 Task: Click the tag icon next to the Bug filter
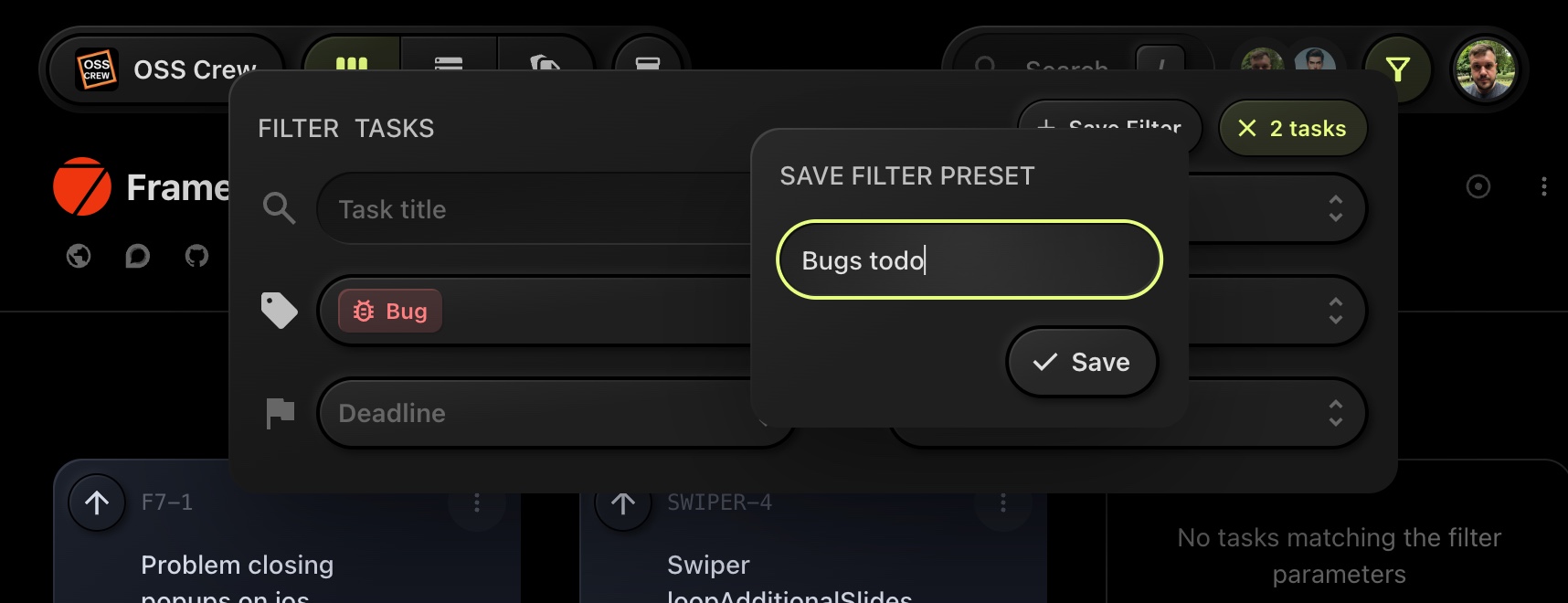pyautogui.click(x=279, y=311)
